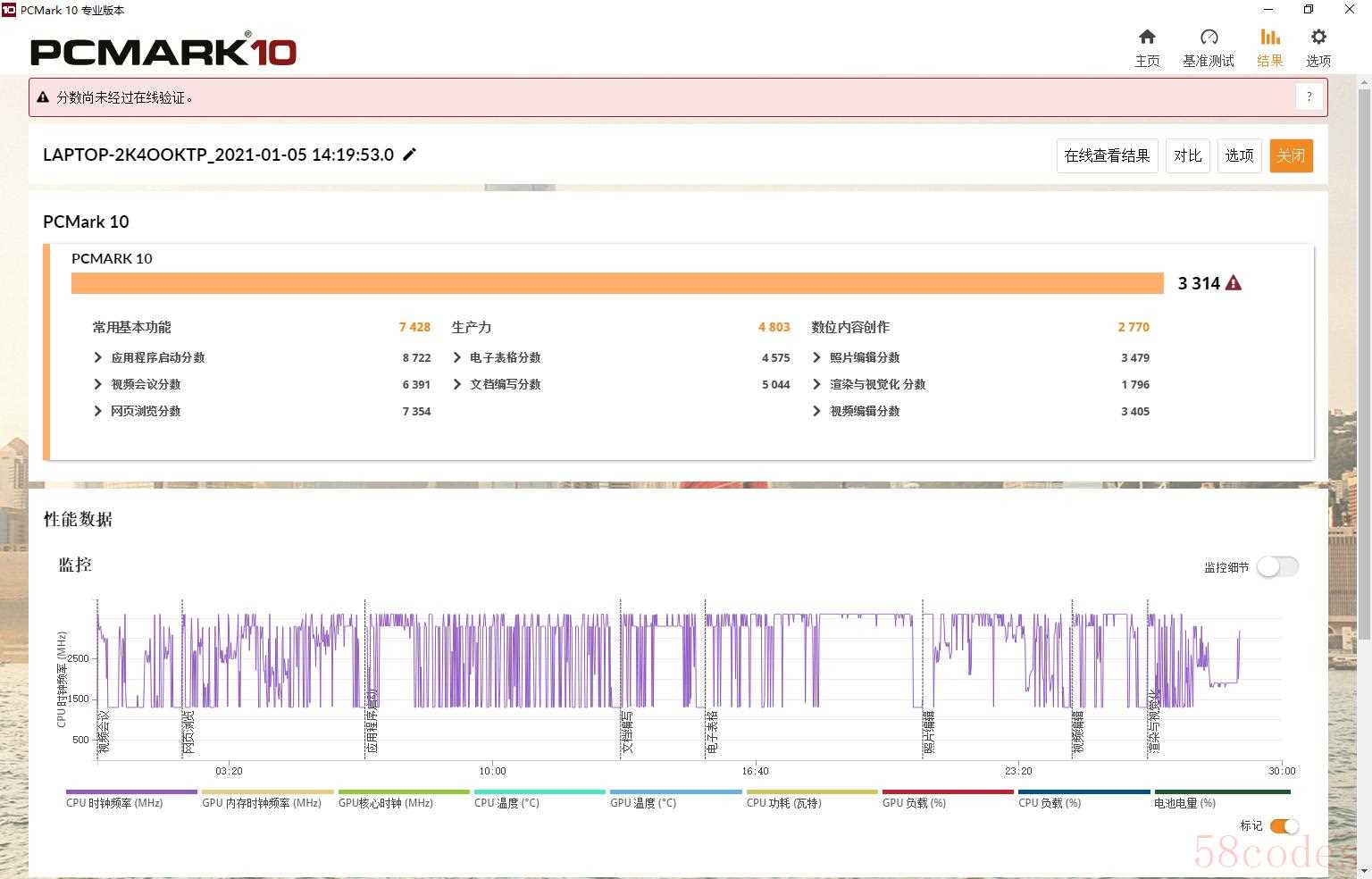The height and width of the screenshot is (879, 1372).
Task: Click the pencil icon to rename result
Action: pyautogui.click(x=410, y=154)
